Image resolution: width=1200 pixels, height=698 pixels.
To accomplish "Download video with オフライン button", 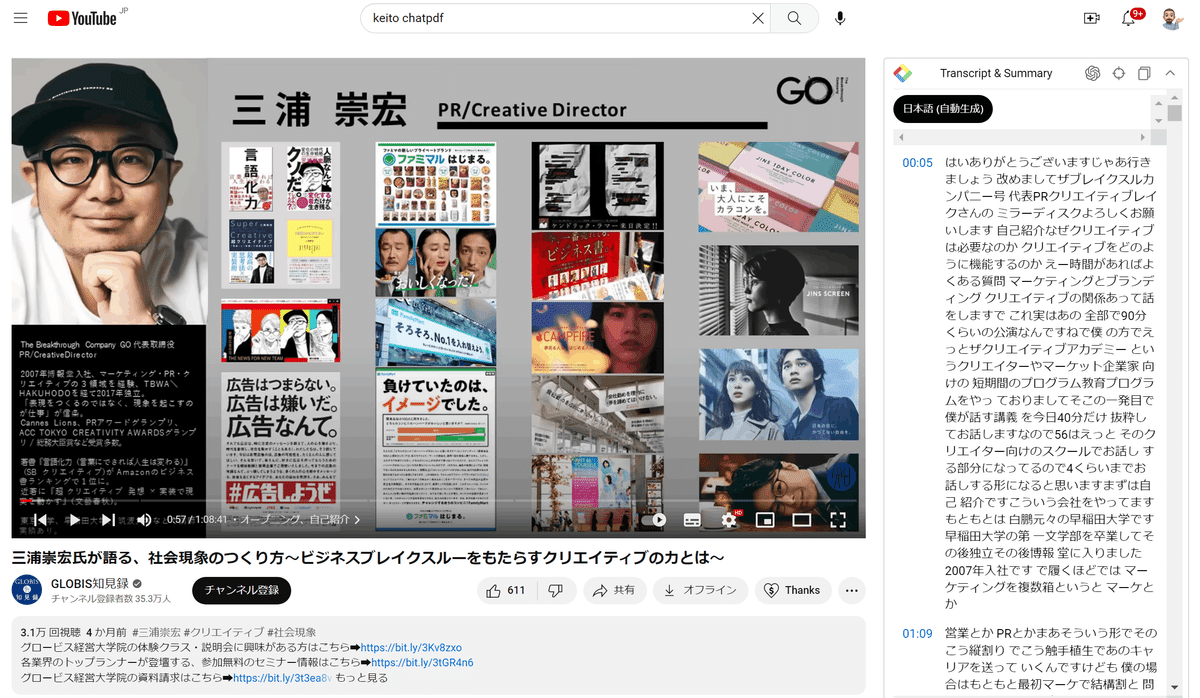I will (700, 590).
